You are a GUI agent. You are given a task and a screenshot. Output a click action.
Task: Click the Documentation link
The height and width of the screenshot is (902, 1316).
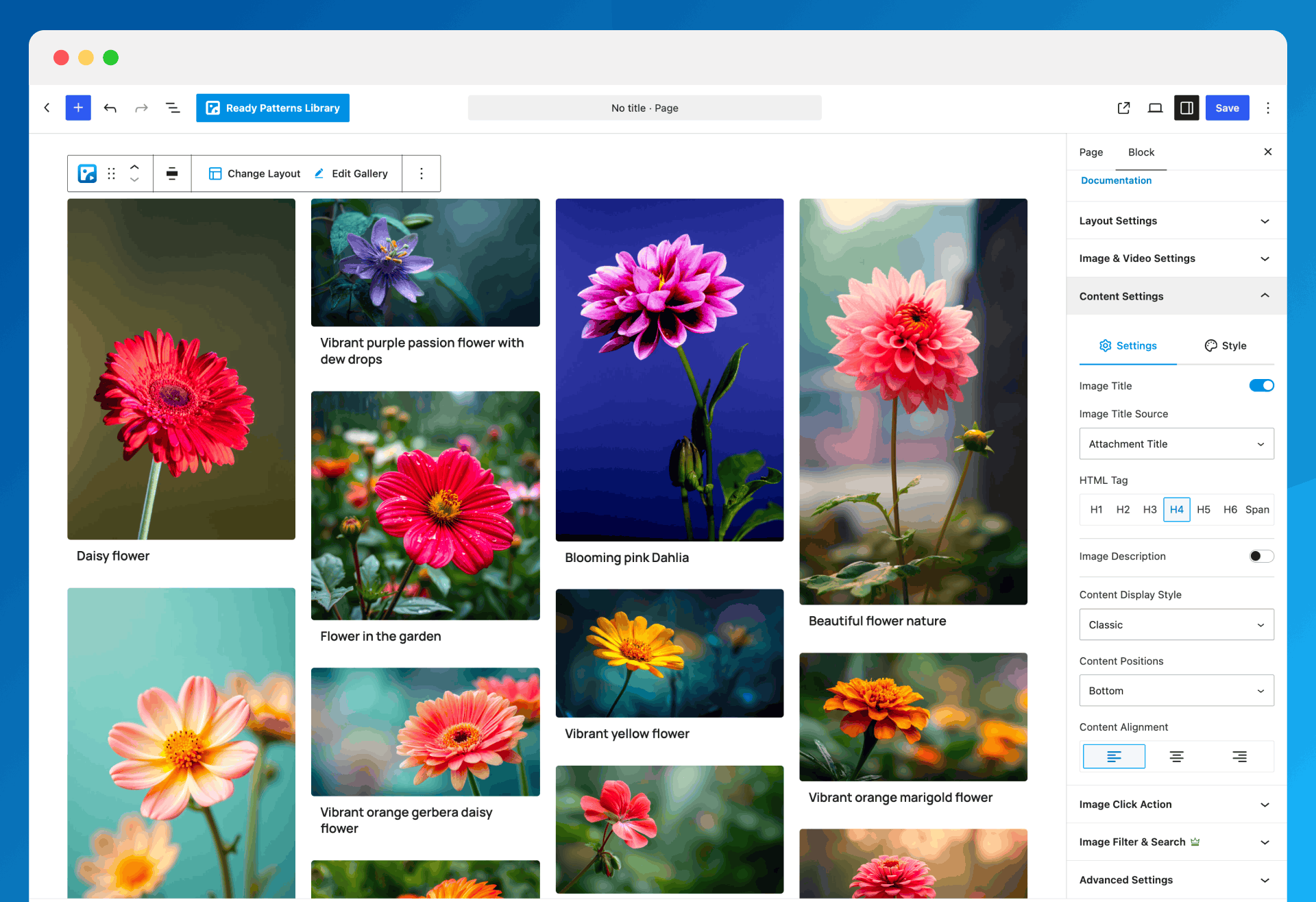1116,180
